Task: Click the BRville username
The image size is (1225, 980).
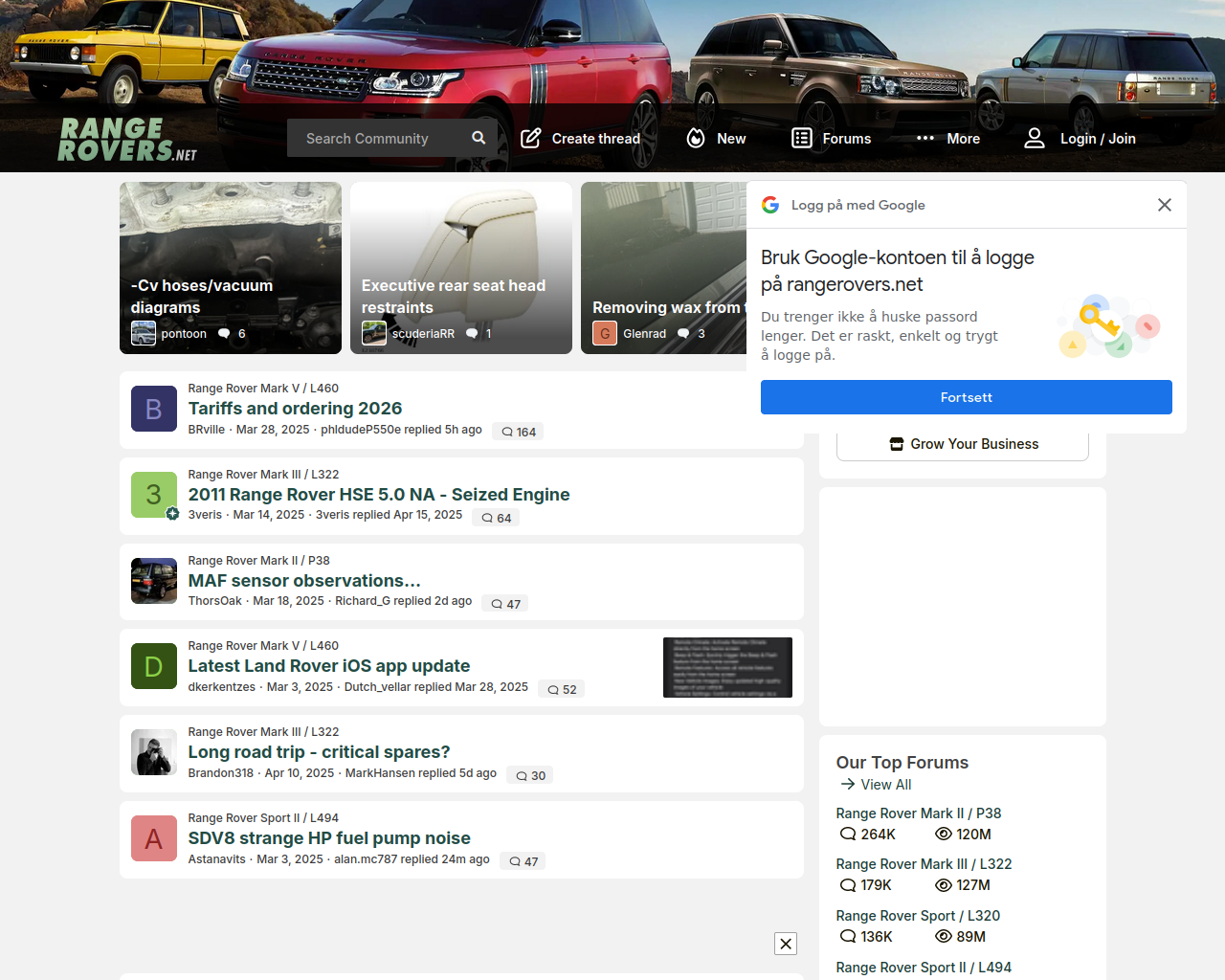Action: [x=207, y=430]
